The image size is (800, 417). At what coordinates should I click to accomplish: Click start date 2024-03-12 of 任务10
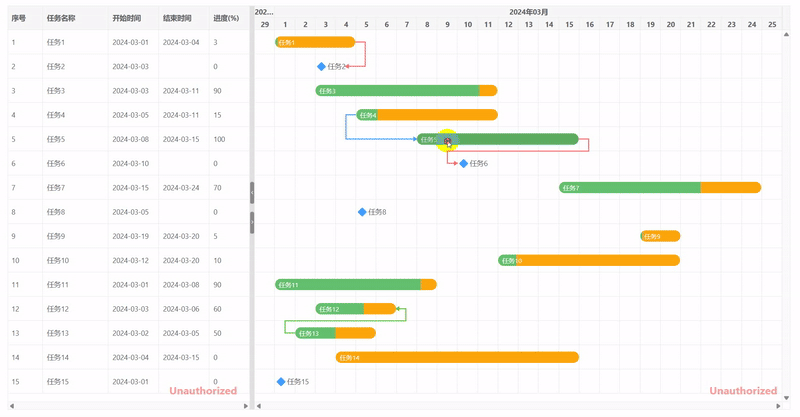pos(131,260)
